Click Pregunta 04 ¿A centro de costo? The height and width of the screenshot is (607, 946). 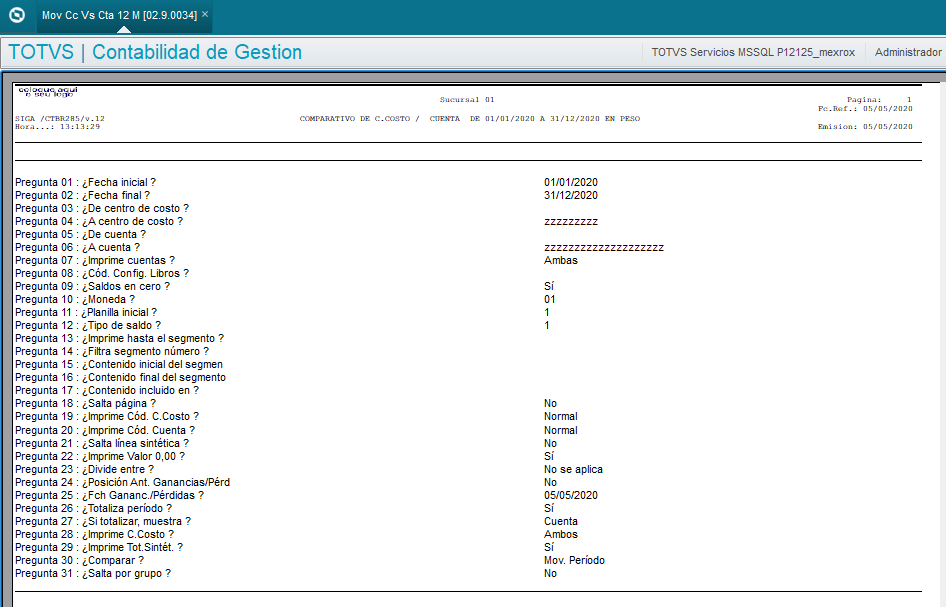[x=99, y=221]
